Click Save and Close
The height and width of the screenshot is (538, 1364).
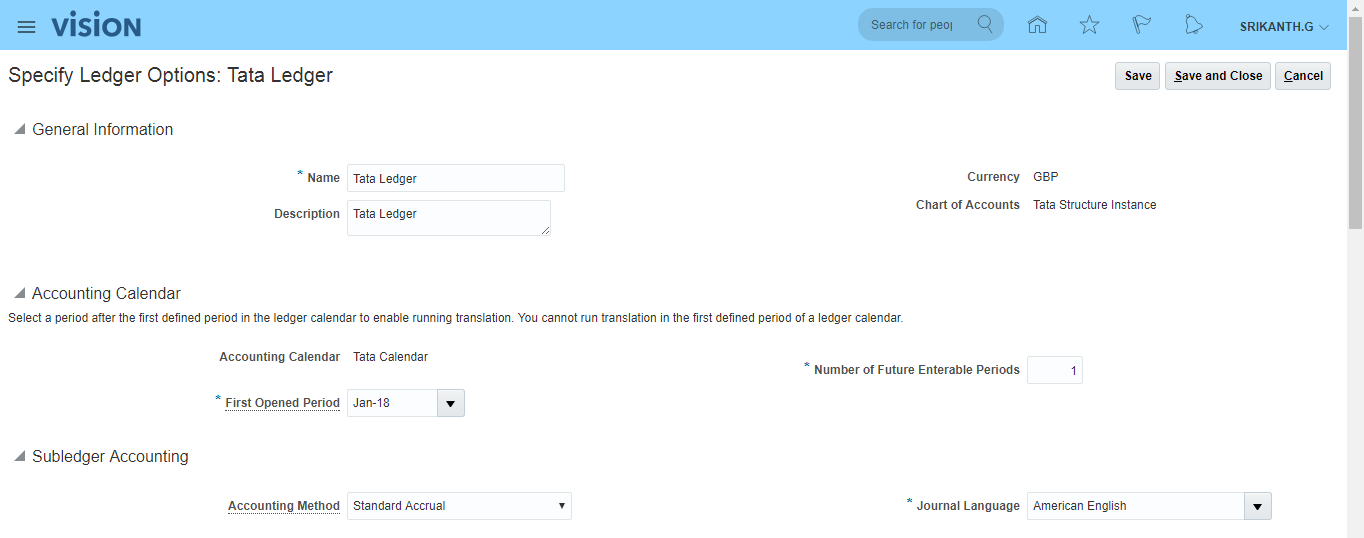click(1218, 76)
